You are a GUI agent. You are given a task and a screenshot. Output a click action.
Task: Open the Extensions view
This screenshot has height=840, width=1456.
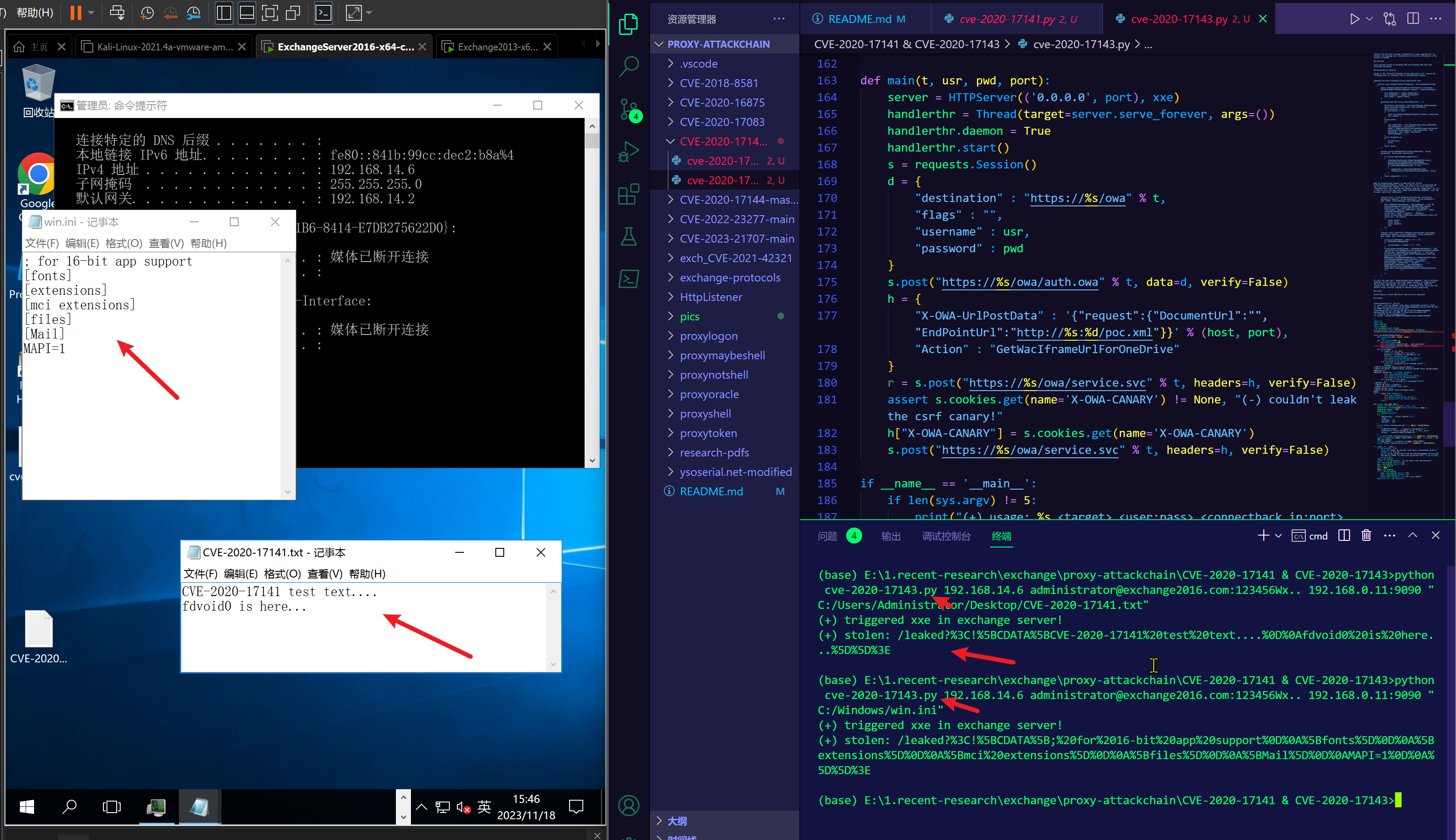point(628,194)
